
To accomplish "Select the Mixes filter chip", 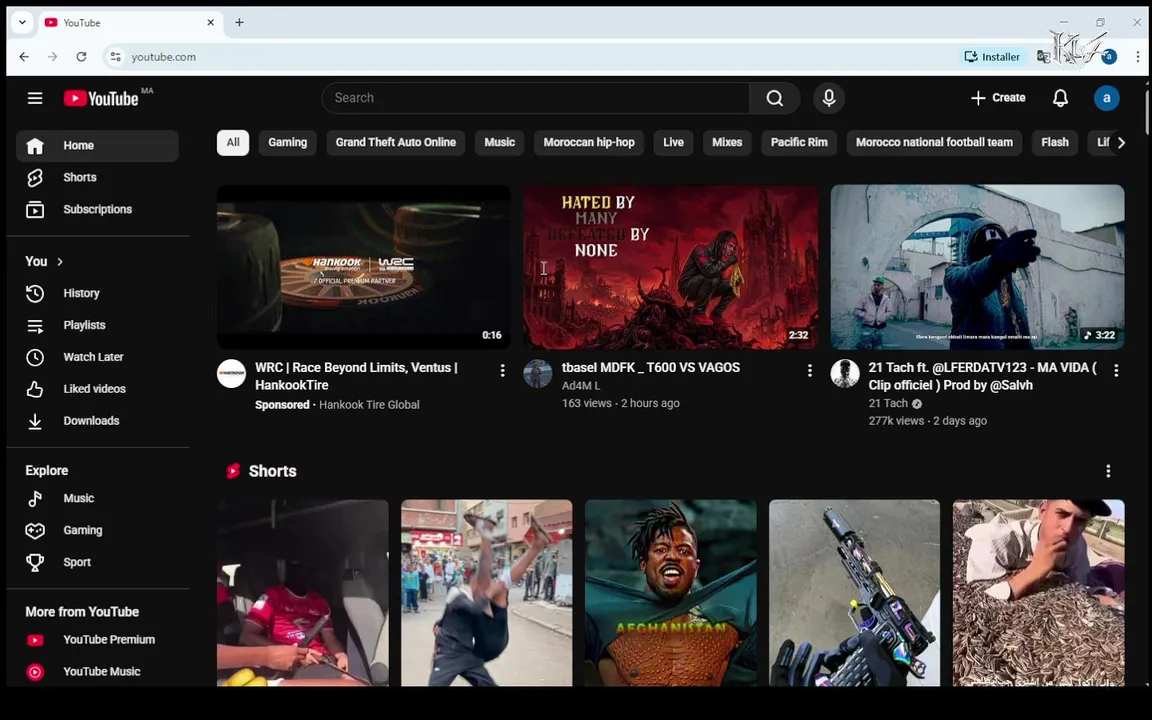I will pyautogui.click(x=727, y=143).
